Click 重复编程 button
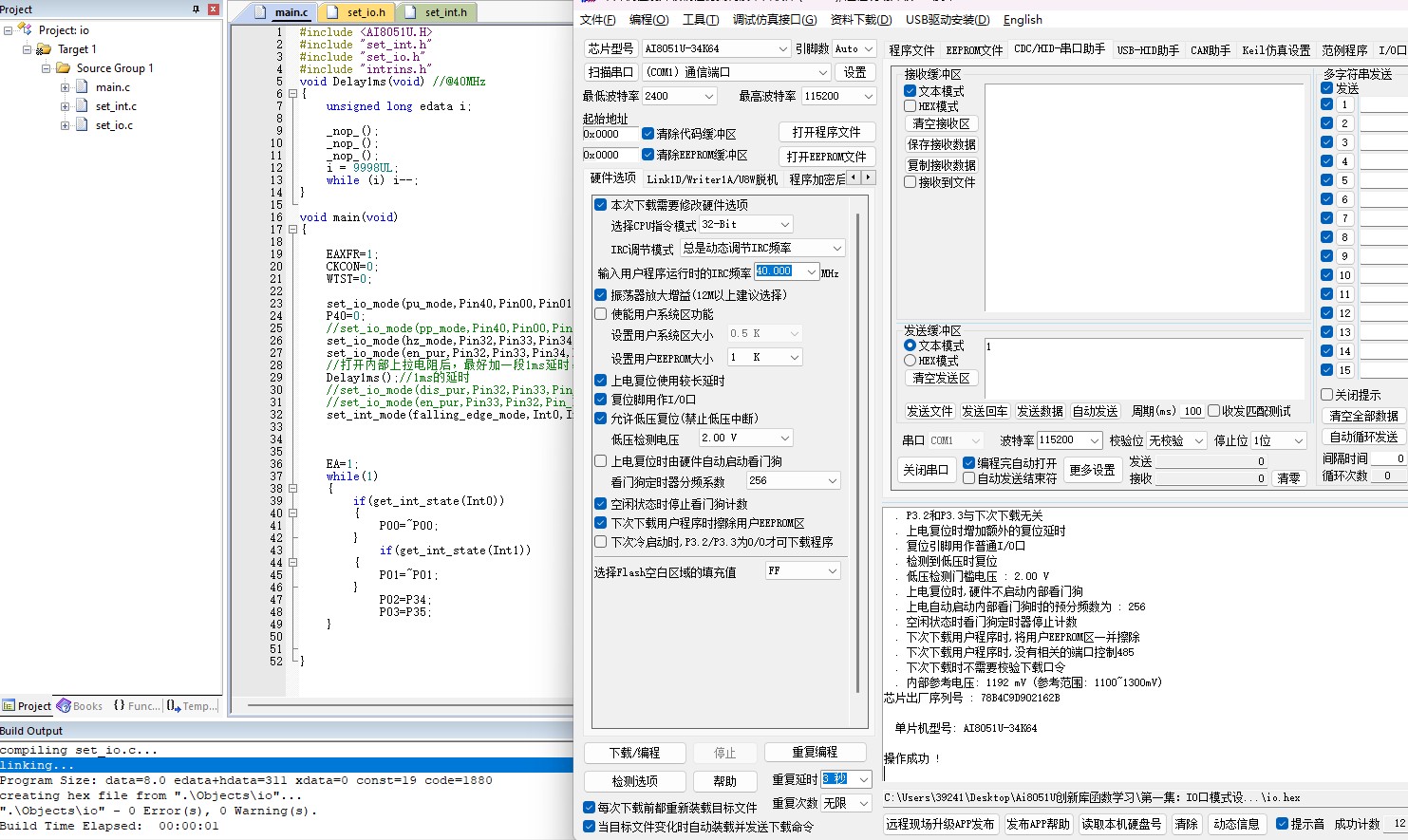The height and width of the screenshot is (840, 1408). (815, 752)
